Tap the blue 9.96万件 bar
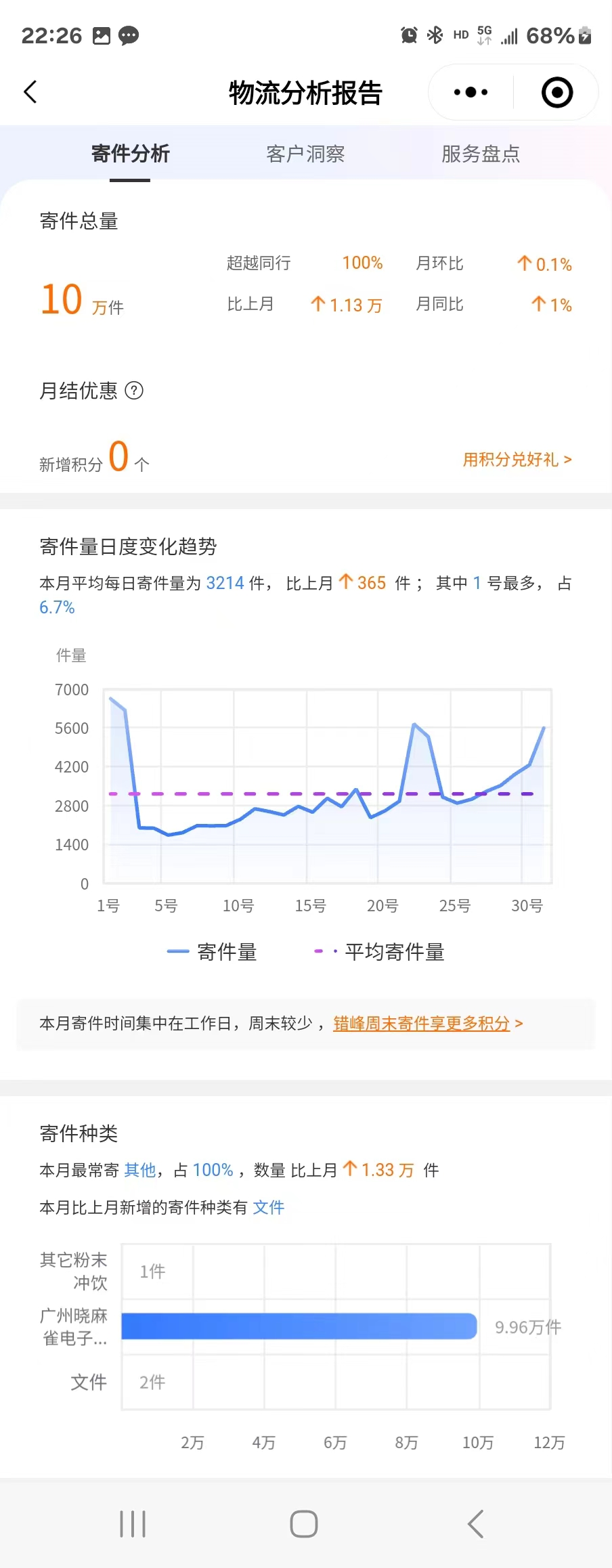This screenshot has width=612, height=1568. coord(299,1326)
